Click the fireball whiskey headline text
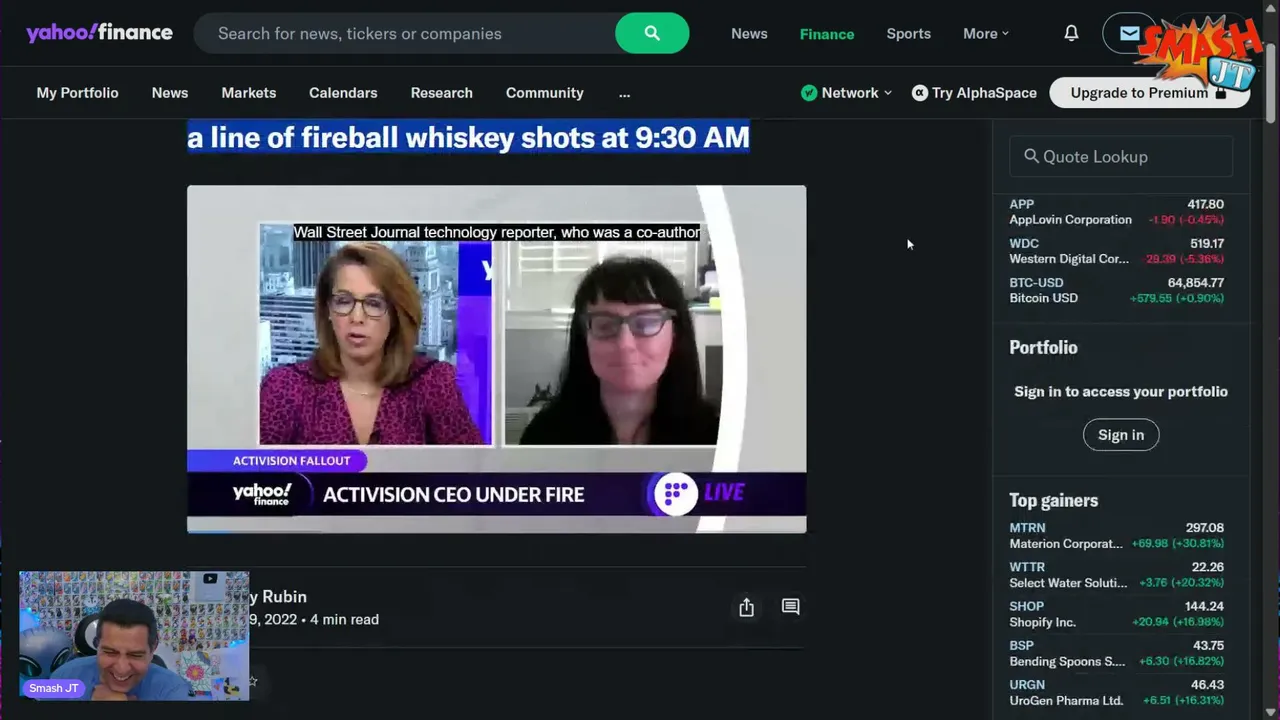Viewport: 1280px width, 720px height. pos(468,137)
